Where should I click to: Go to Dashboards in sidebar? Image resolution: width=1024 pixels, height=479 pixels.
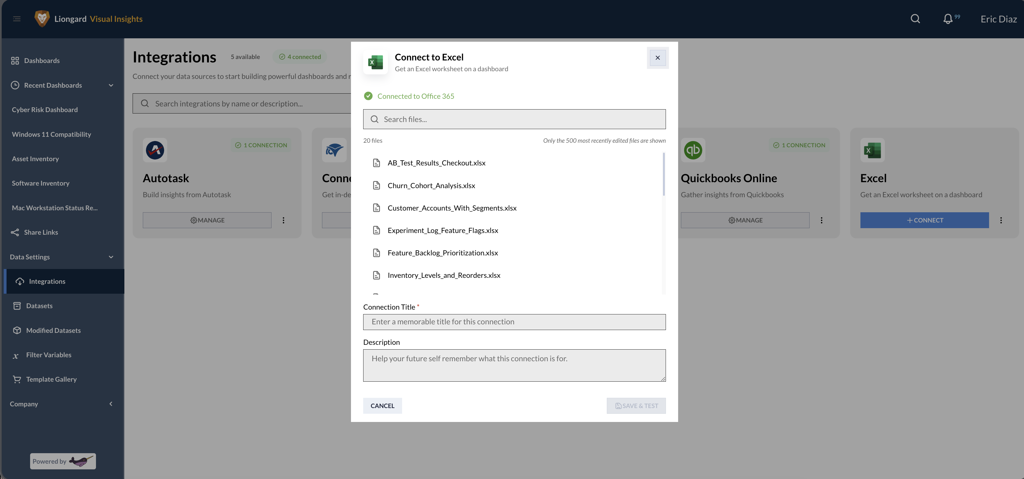[42, 61]
